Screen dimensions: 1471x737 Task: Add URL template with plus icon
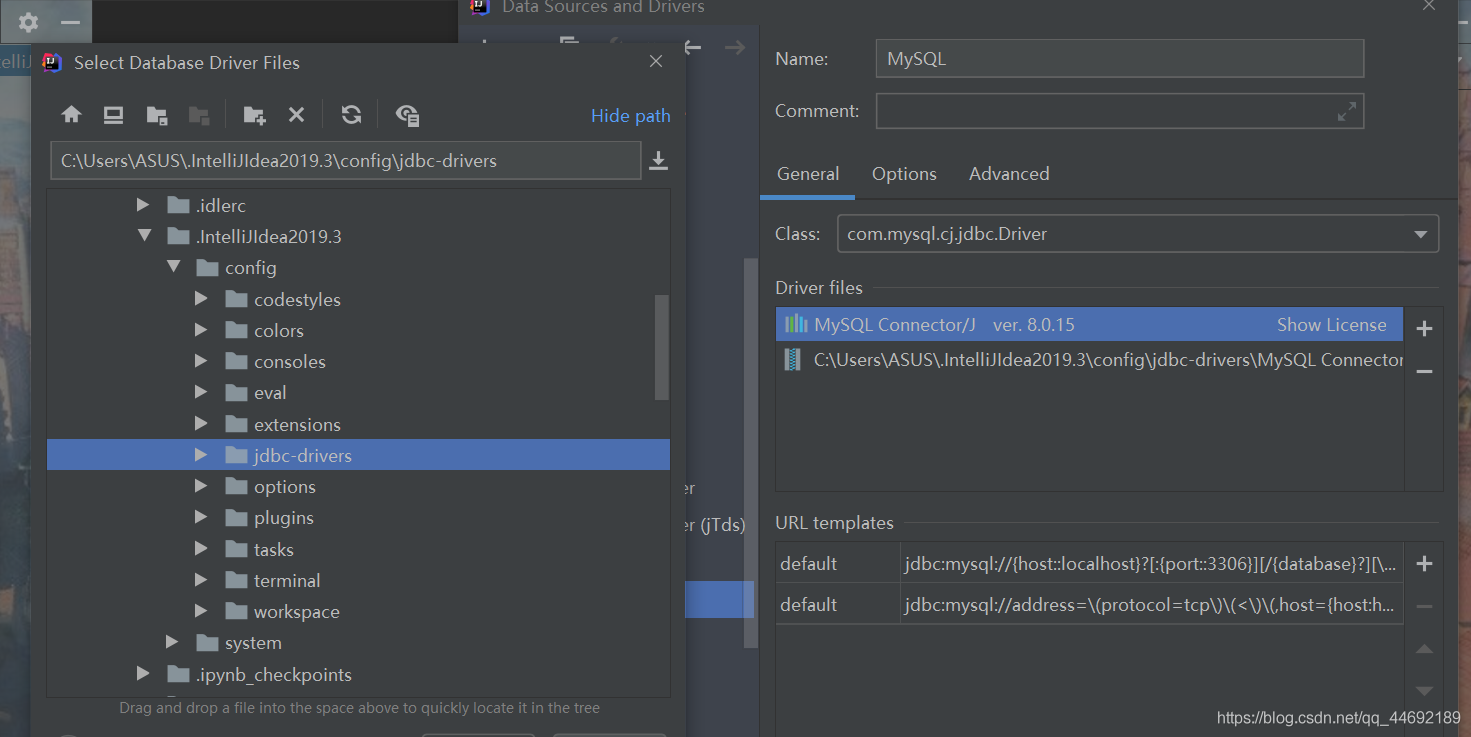coord(1425,564)
